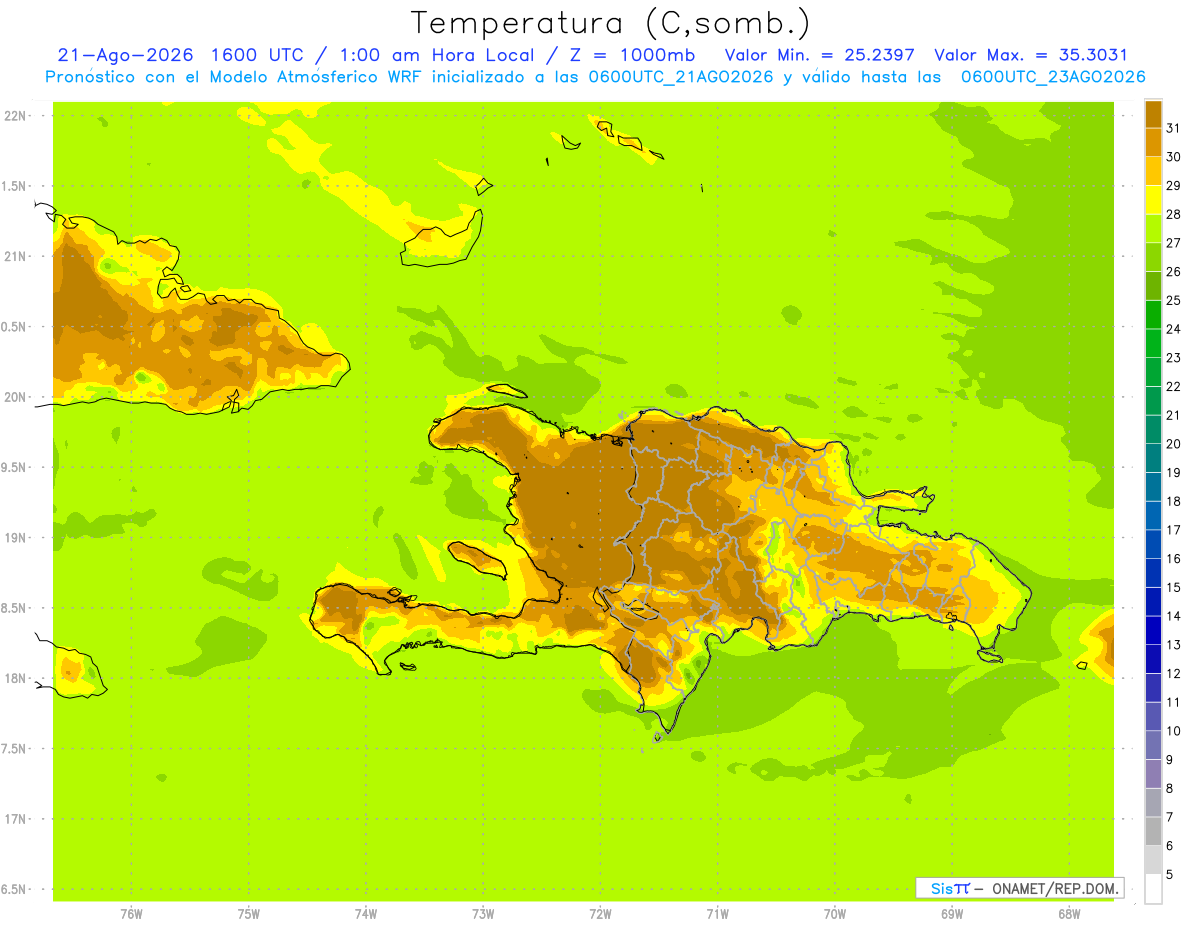Pick the green legend swatch between 26 and 27
The image size is (1200, 927).
pyautogui.click(x=1153, y=258)
